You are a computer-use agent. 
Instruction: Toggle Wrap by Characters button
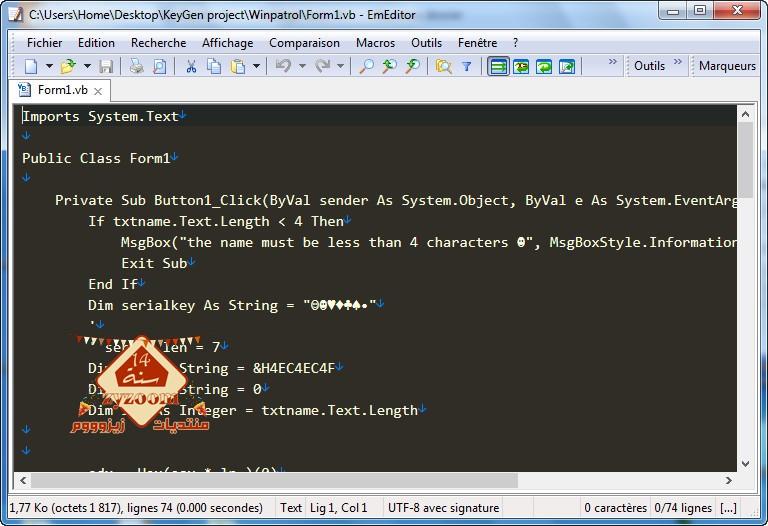pos(521,66)
